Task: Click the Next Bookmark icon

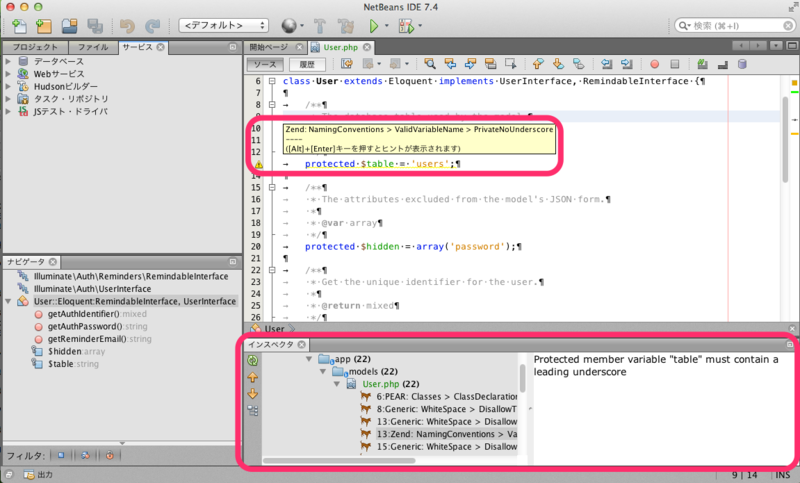Action: 558,64
